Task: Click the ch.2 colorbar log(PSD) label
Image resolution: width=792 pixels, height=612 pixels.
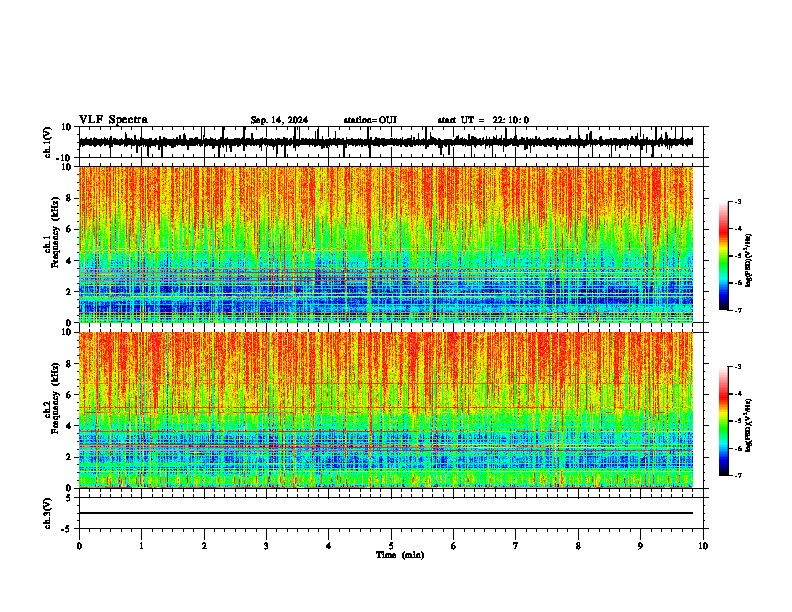Action: pyautogui.click(x=748, y=425)
